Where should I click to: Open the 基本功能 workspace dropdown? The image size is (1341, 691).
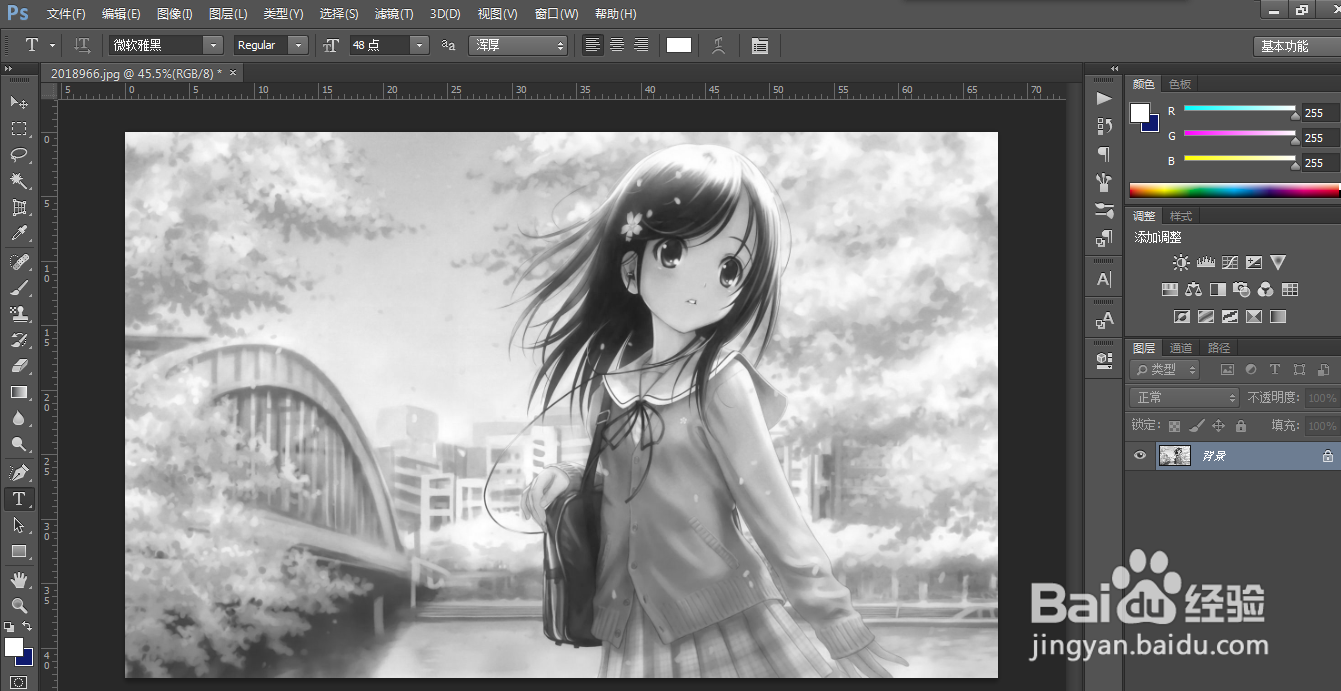click(x=1296, y=46)
